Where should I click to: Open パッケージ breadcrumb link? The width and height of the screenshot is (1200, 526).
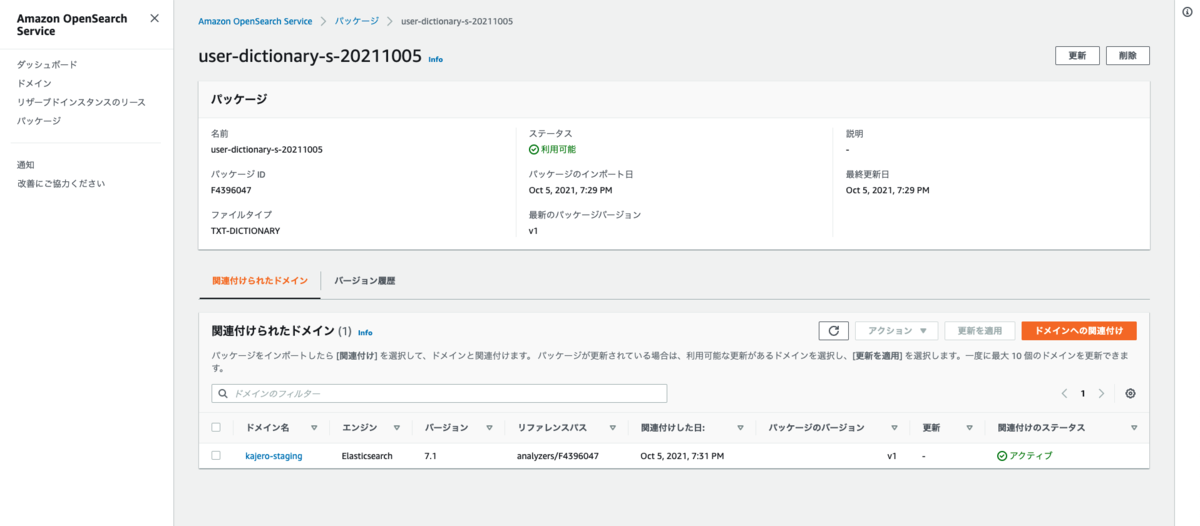tap(357, 21)
